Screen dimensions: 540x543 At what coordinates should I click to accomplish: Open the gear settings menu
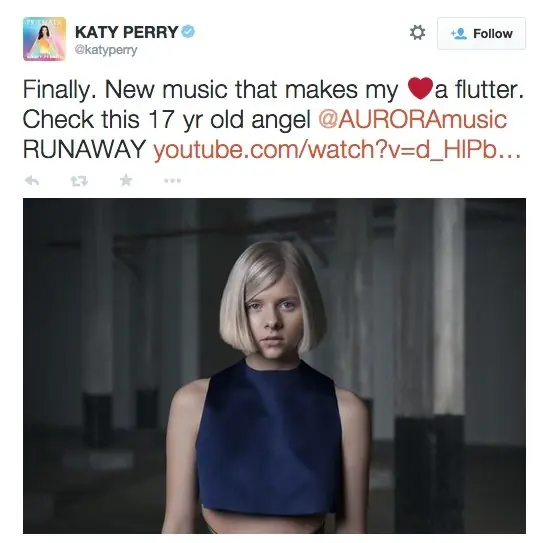(417, 33)
